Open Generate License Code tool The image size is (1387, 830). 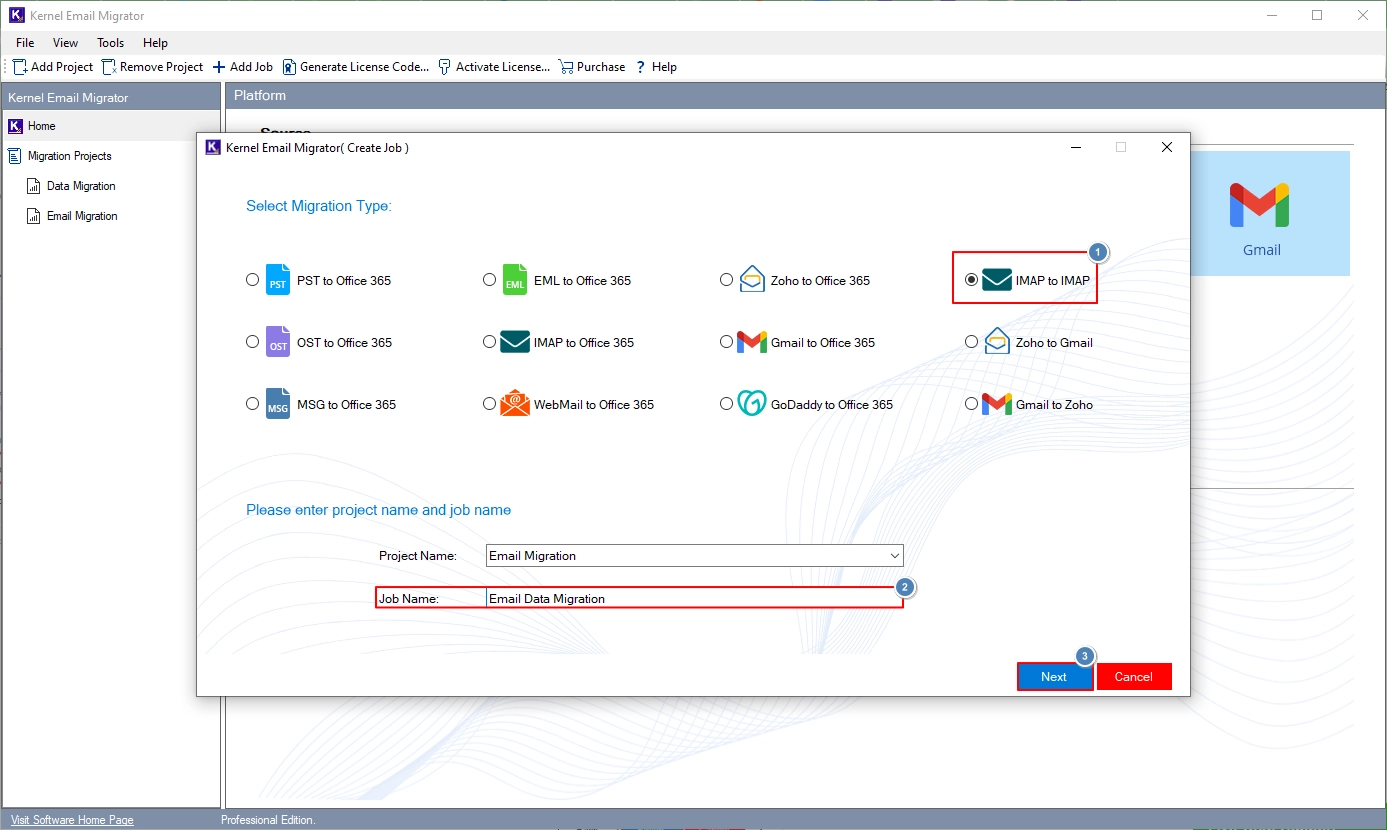pos(355,67)
